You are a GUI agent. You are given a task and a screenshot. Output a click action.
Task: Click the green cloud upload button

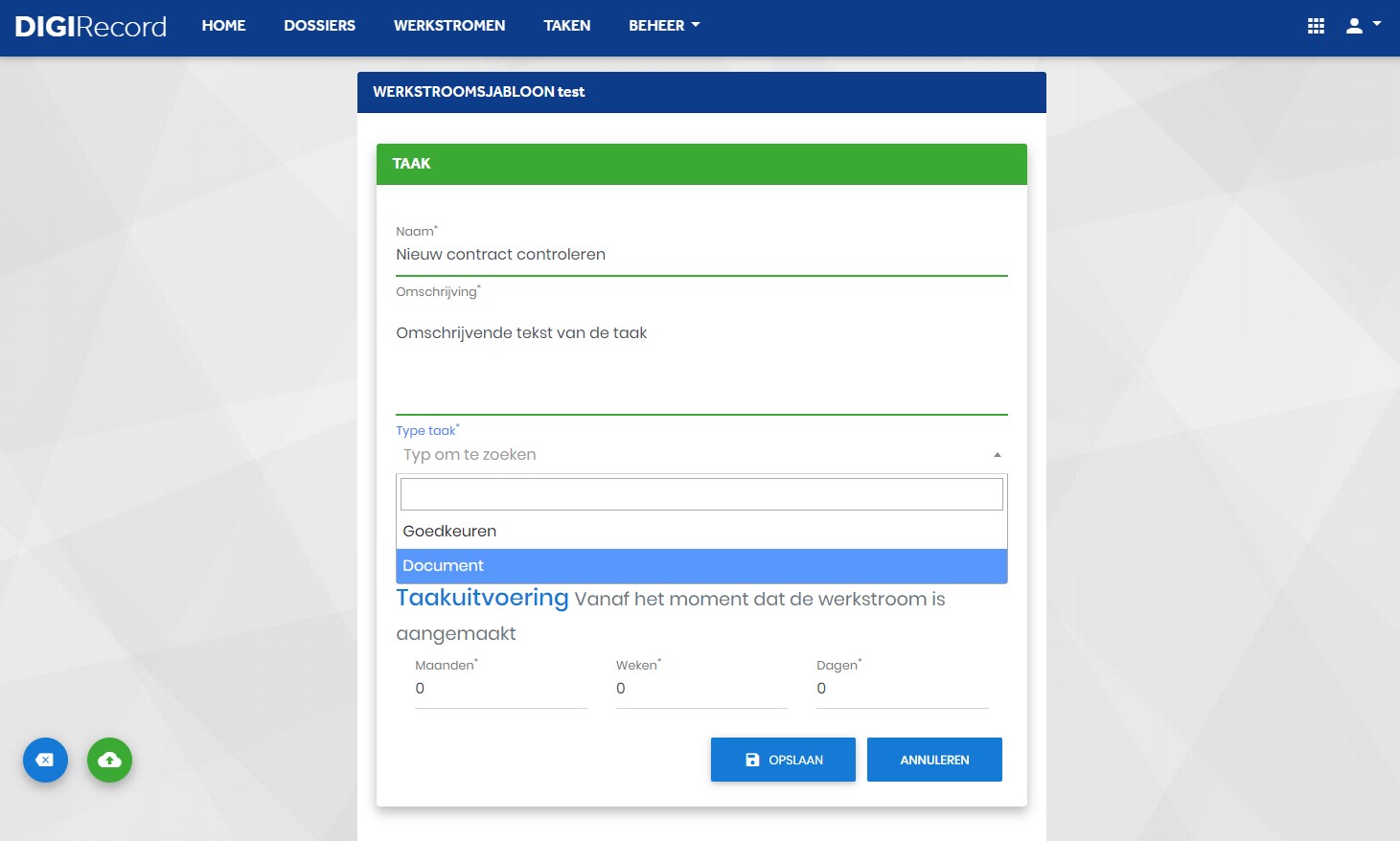(109, 760)
